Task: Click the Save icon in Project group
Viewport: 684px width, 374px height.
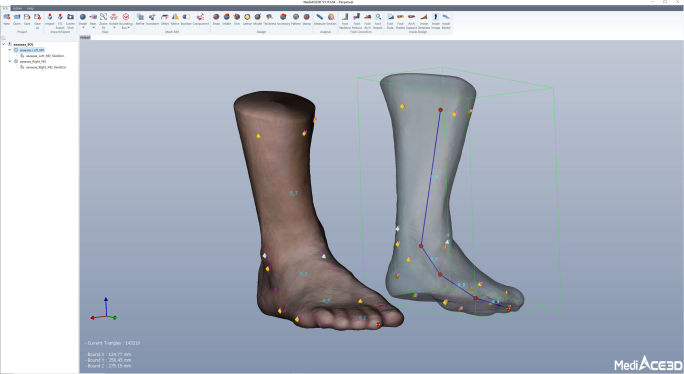Action: [27, 19]
